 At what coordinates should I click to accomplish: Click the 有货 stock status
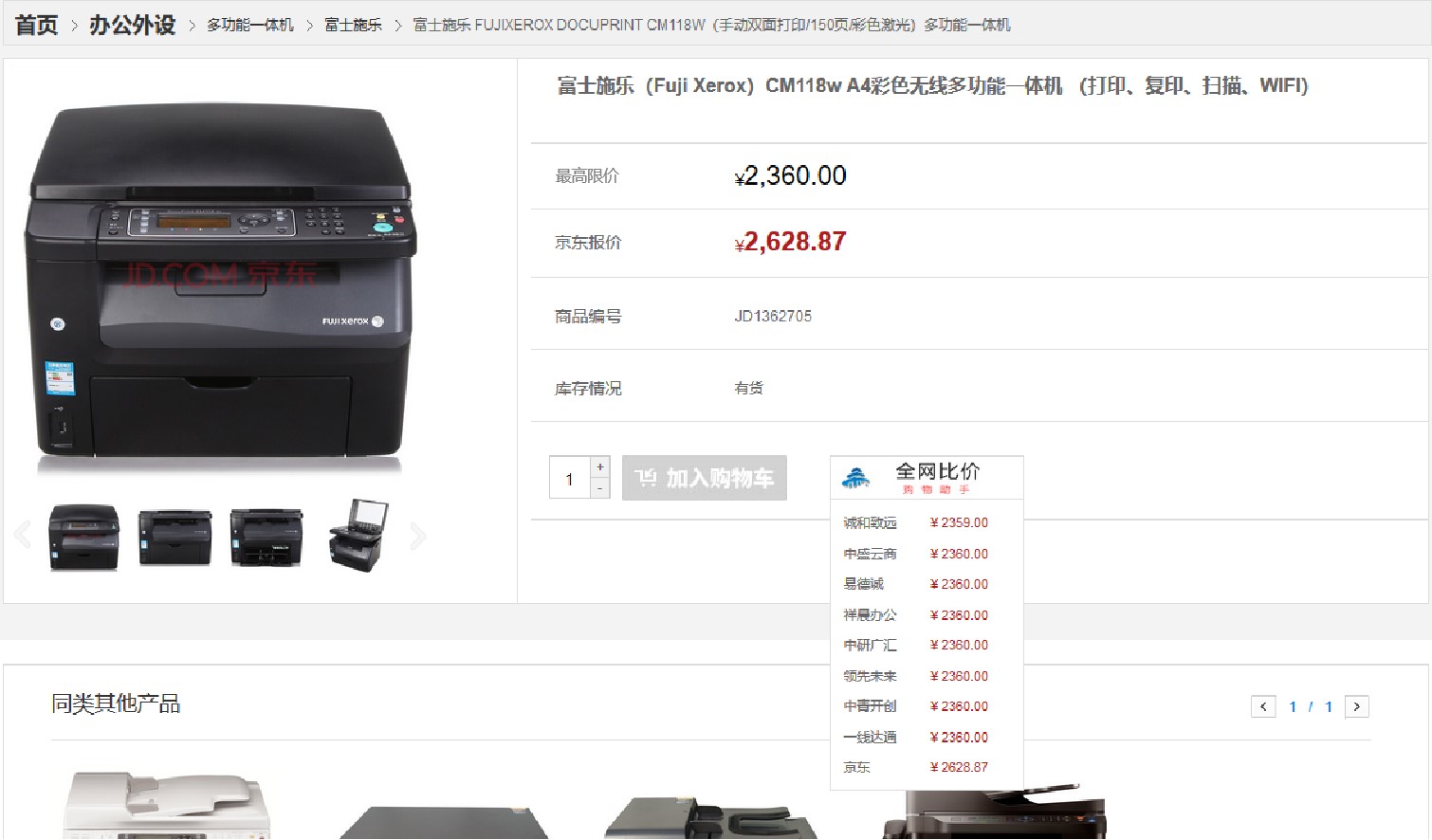(748, 388)
